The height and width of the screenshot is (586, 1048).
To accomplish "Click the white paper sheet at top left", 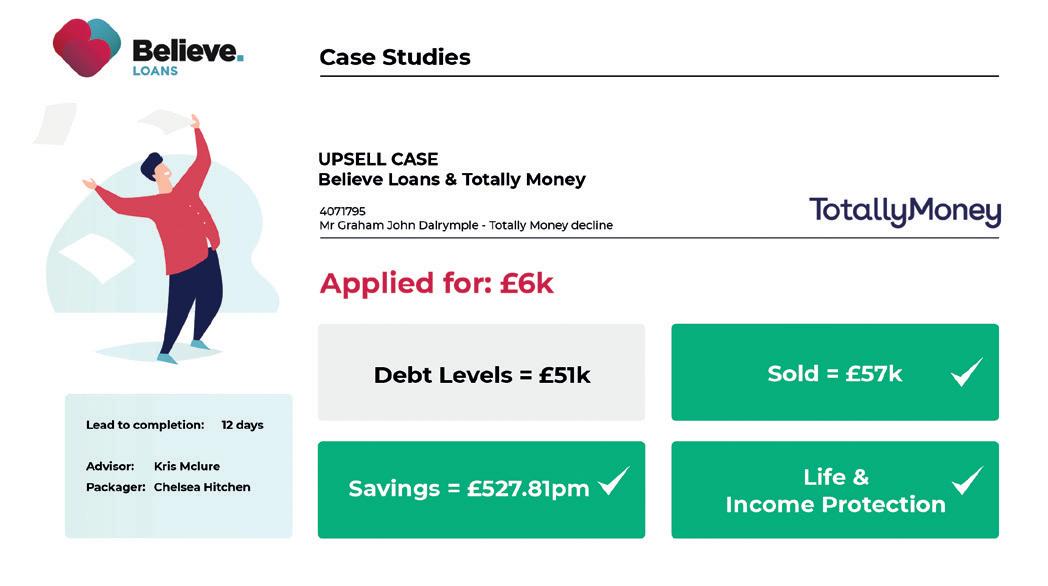I will (55, 124).
